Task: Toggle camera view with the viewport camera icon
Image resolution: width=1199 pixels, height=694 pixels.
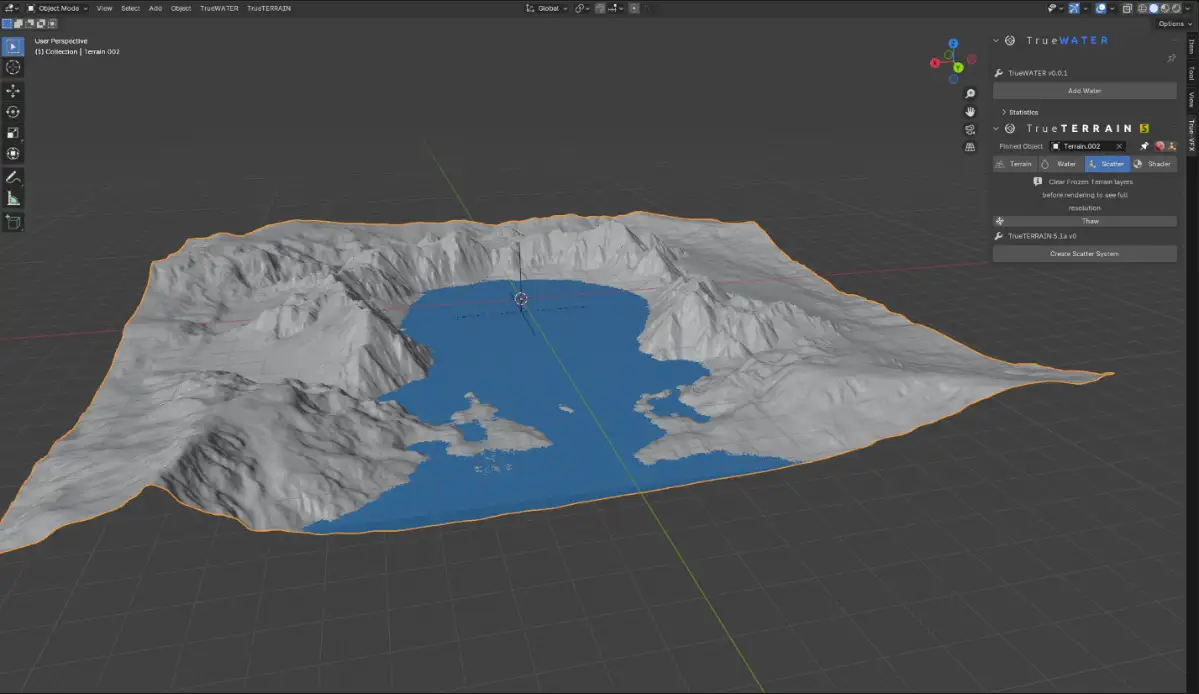Action: click(x=970, y=129)
